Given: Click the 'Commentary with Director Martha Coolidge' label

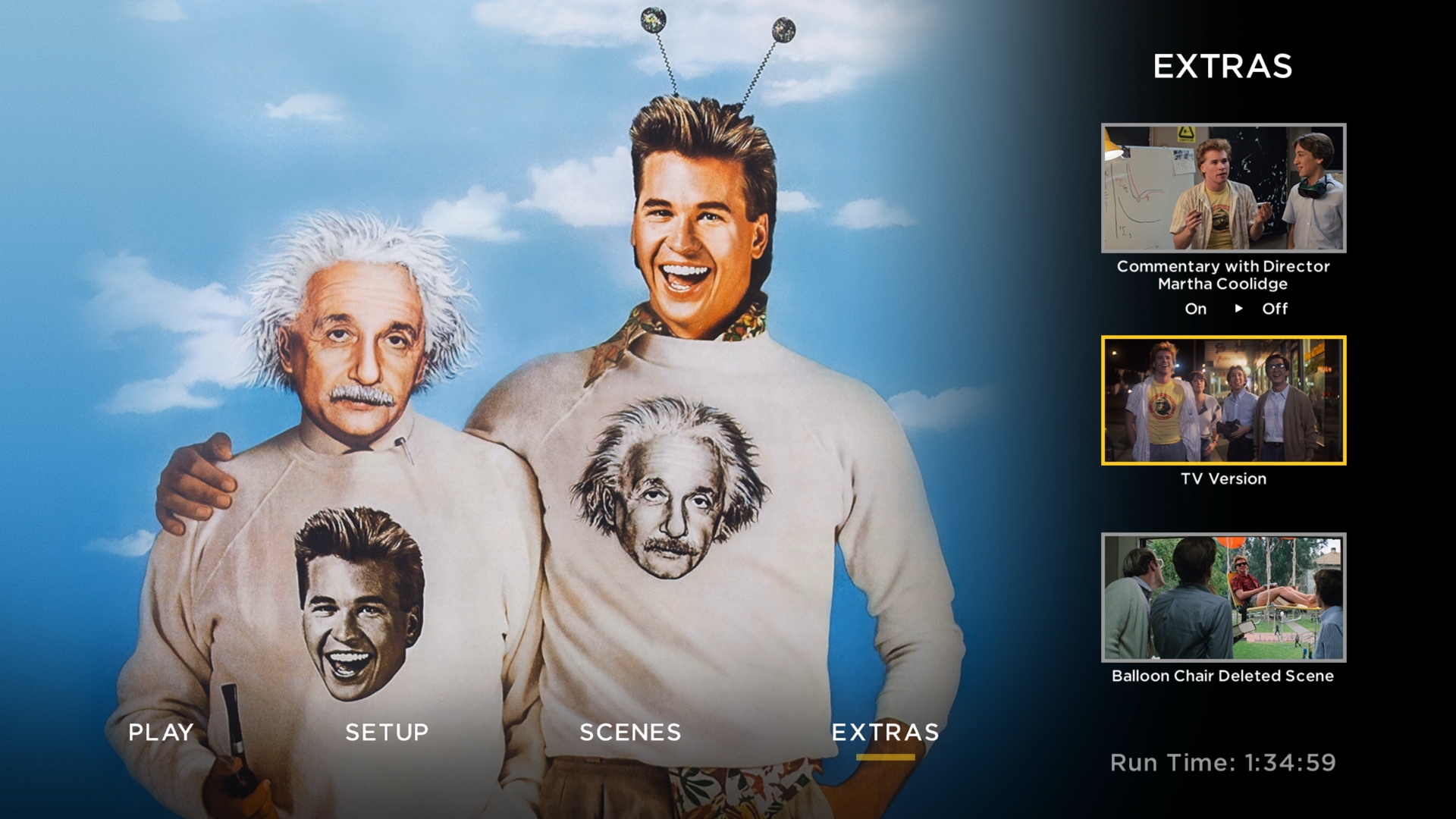Looking at the screenshot, I should pos(1223,275).
